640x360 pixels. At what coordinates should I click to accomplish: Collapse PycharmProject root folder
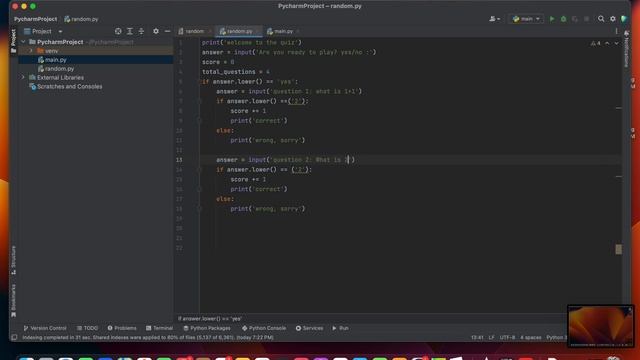click(23, 42)
